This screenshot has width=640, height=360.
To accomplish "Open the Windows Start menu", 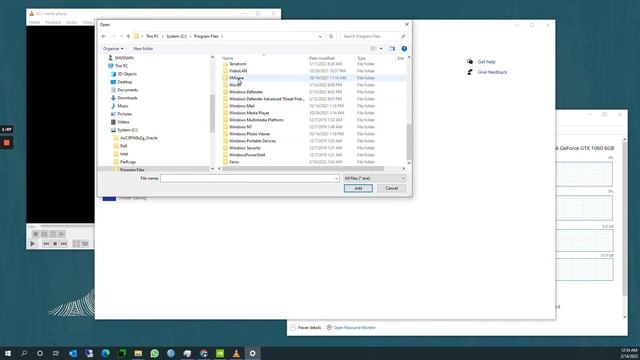I will (8, 353).
